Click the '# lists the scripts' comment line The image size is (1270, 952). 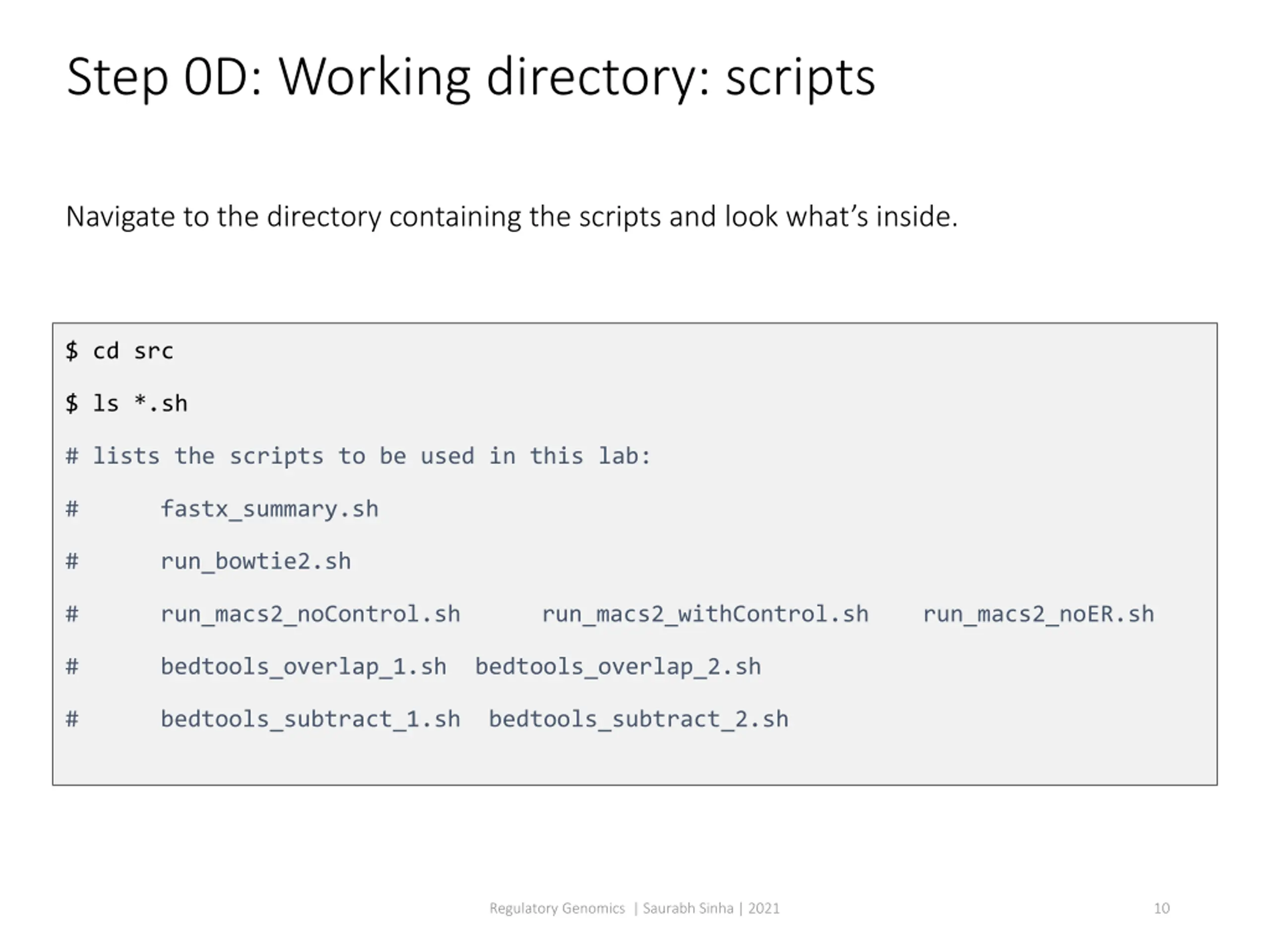pyautogui.click(x=358, y=456)
